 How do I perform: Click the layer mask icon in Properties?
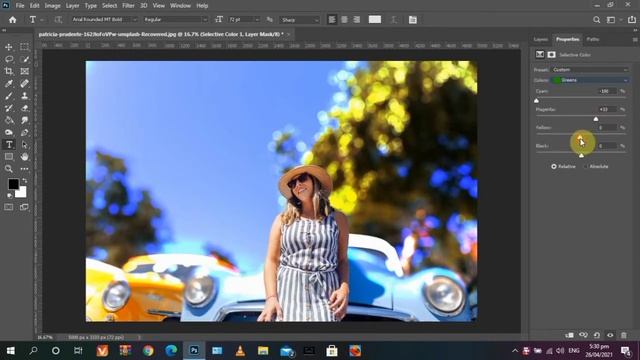pyautogui.click(x=551, y=55)
